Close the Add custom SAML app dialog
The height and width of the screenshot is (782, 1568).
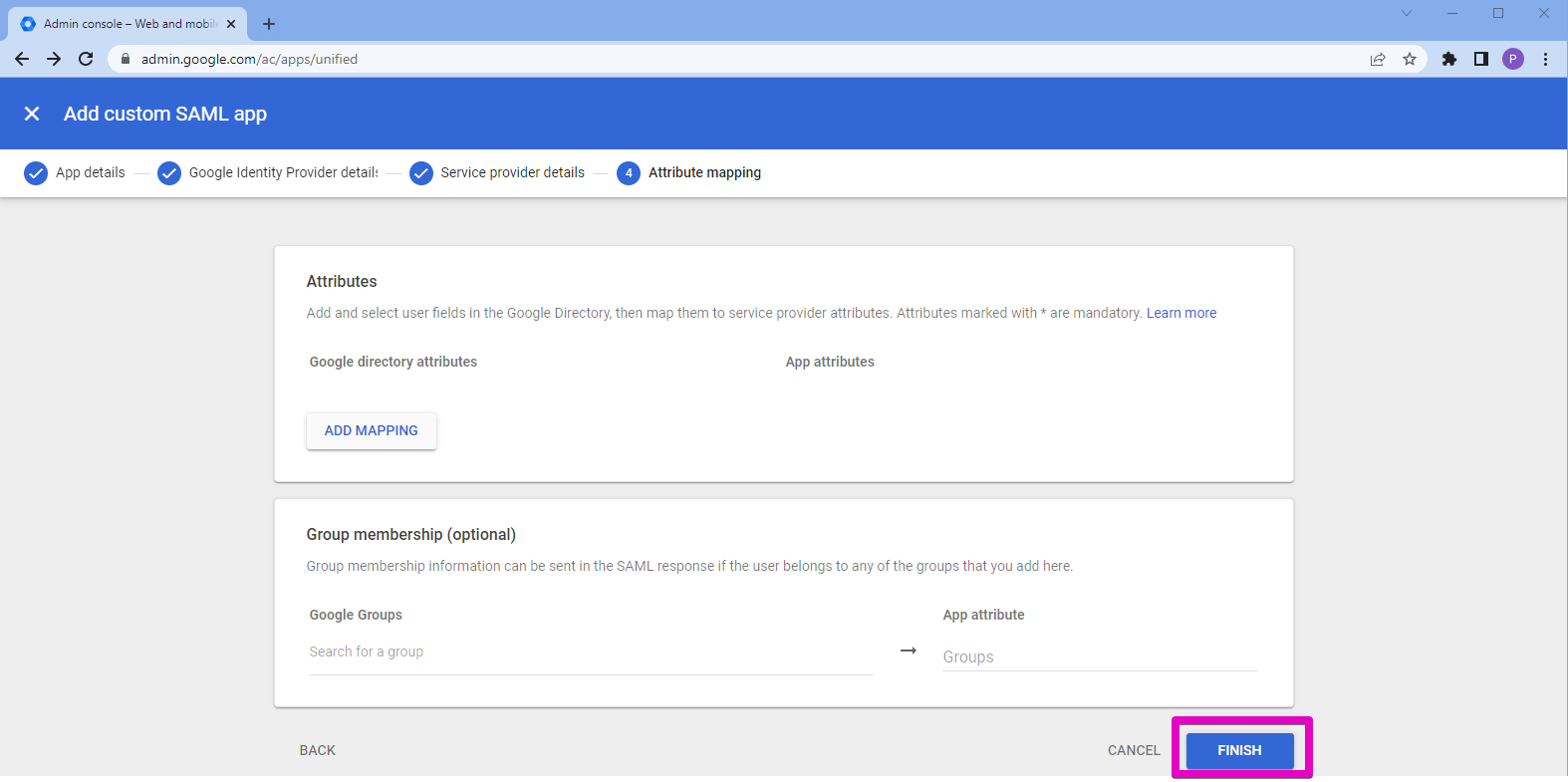[32, 114]
